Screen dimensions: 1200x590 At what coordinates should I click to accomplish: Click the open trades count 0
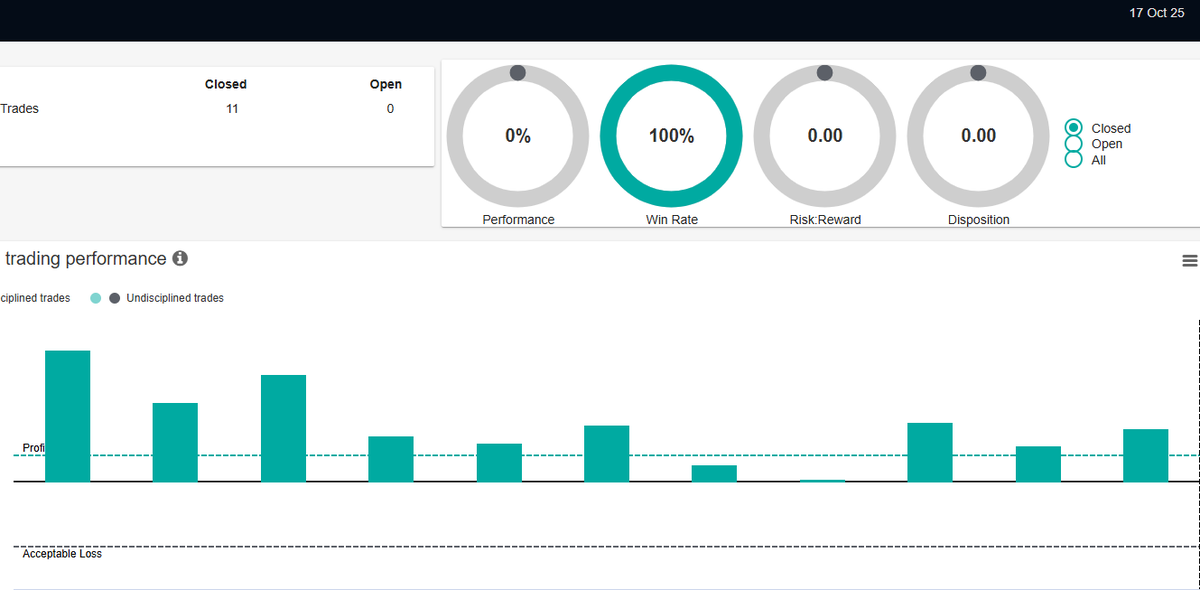[390, 109]
